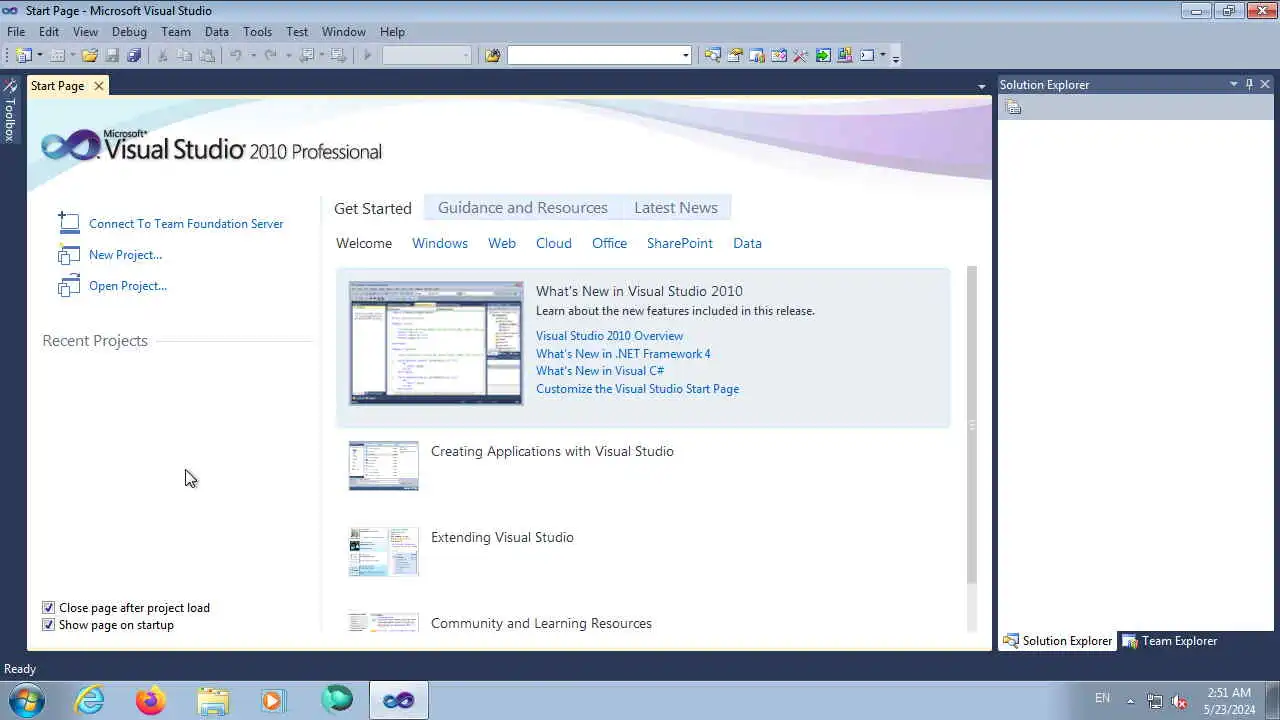Open Customize the Visual Studio Start Page link
The width and height of the screenshot is (1280, 720).
click(x=637, y=389)
